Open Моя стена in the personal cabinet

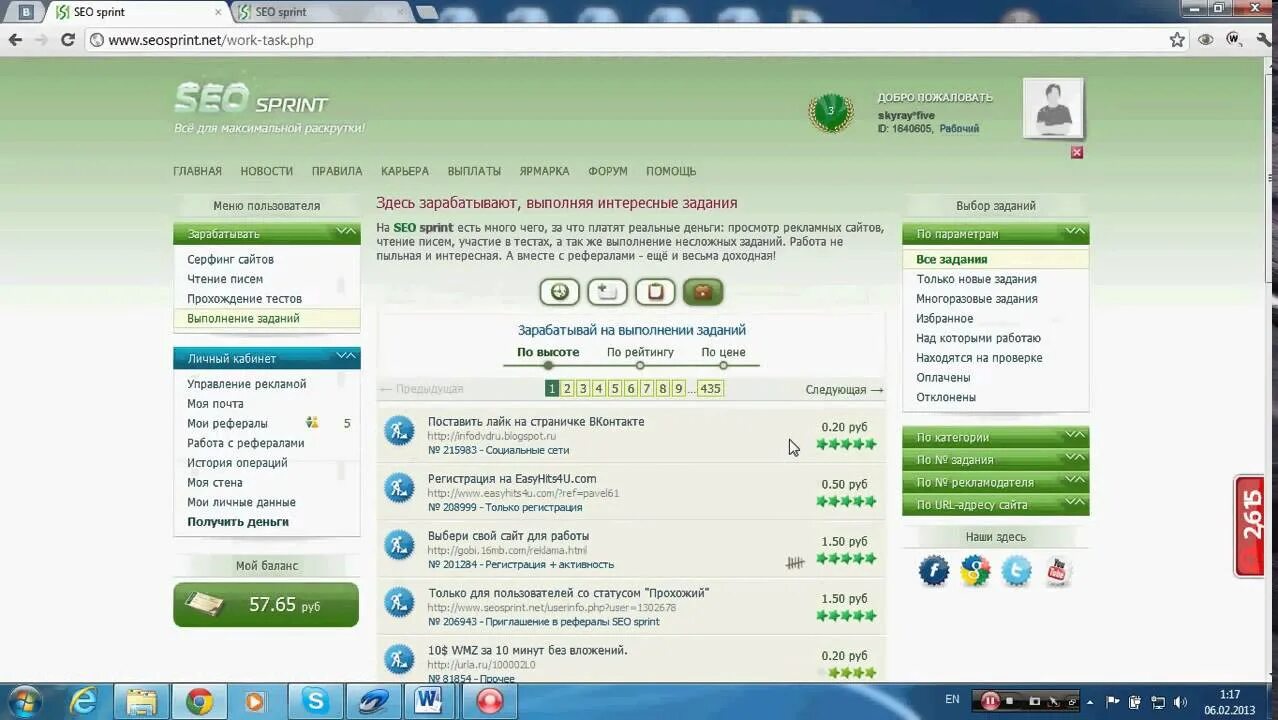(215, 483)
